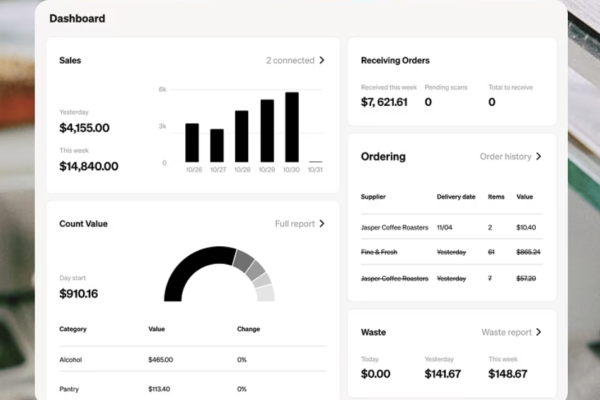
Task: Open the Full report link
Action: pyautogui.click(x=295, y=224)
